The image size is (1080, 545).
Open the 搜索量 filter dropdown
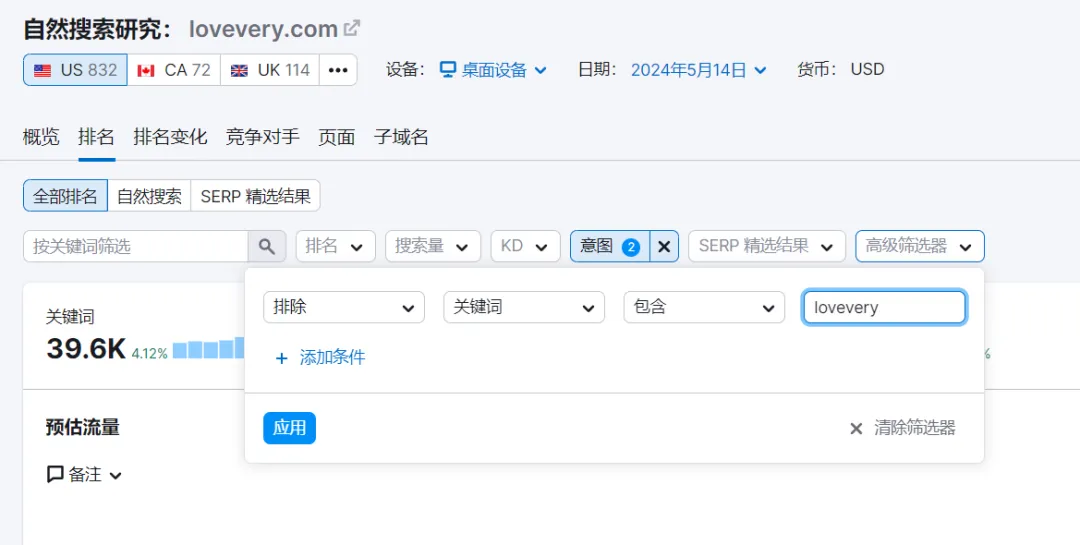[x=433, y=246]
